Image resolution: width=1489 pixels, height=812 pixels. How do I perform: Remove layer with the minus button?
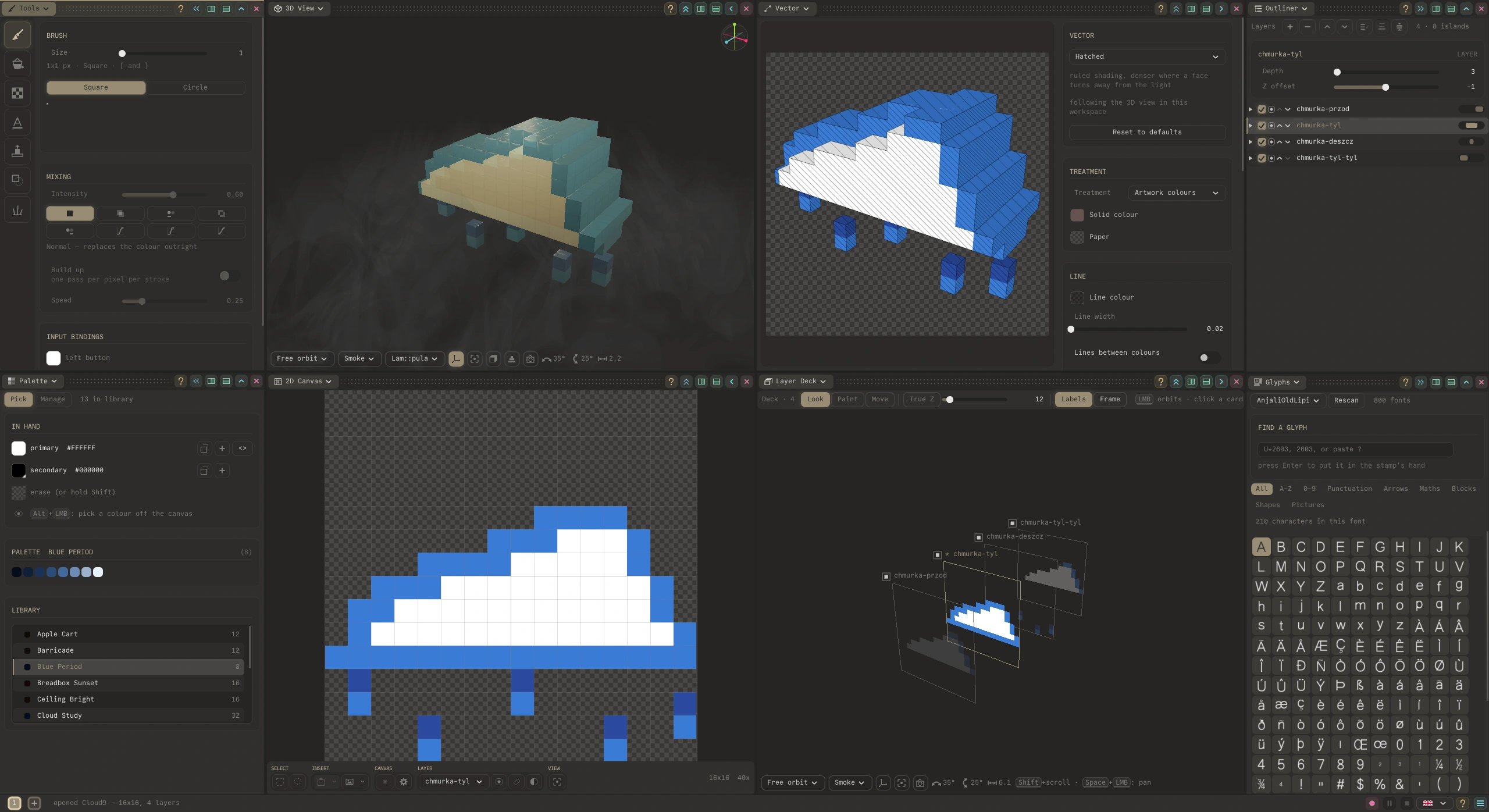[x=1308, y=26]
